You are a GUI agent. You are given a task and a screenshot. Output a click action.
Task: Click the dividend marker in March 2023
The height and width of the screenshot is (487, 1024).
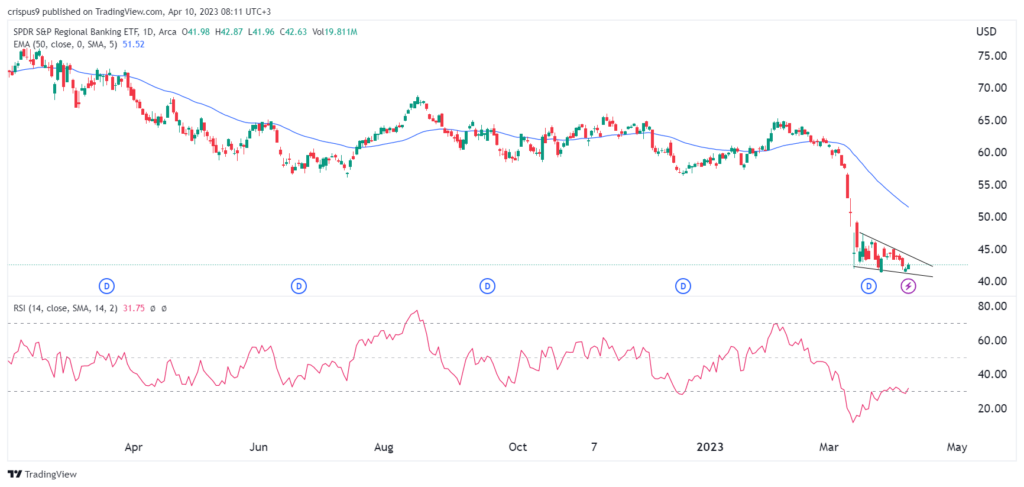click(x=869, y=285)
